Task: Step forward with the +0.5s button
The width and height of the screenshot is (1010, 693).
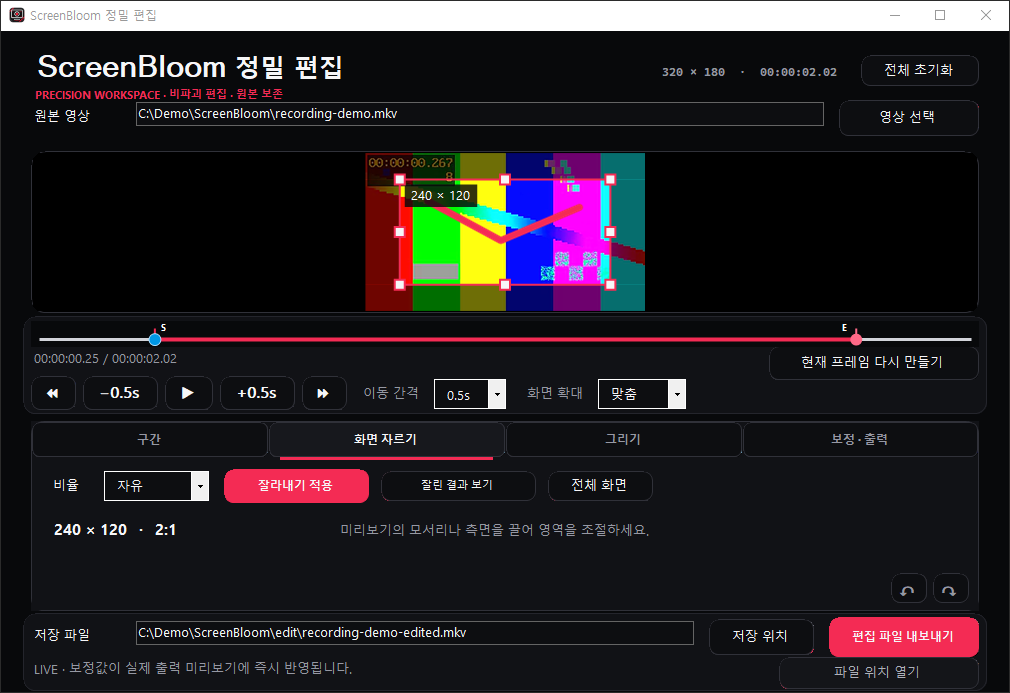Action: click(257, 393)
